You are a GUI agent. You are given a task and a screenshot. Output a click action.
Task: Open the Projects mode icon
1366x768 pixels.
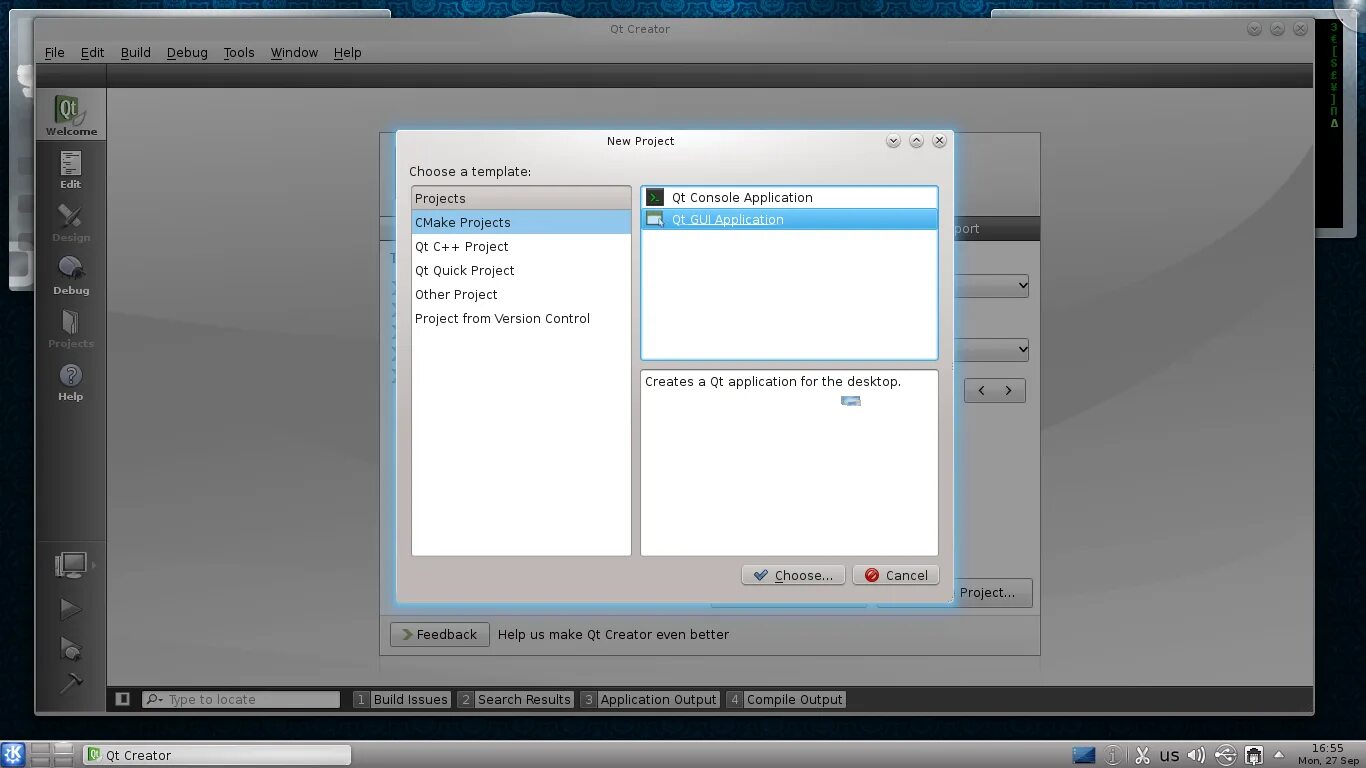coord(70,328)
